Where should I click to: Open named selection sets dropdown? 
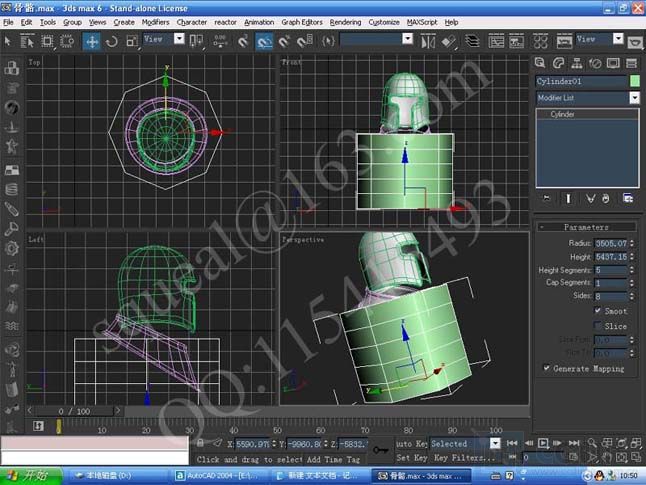(407, 39)
